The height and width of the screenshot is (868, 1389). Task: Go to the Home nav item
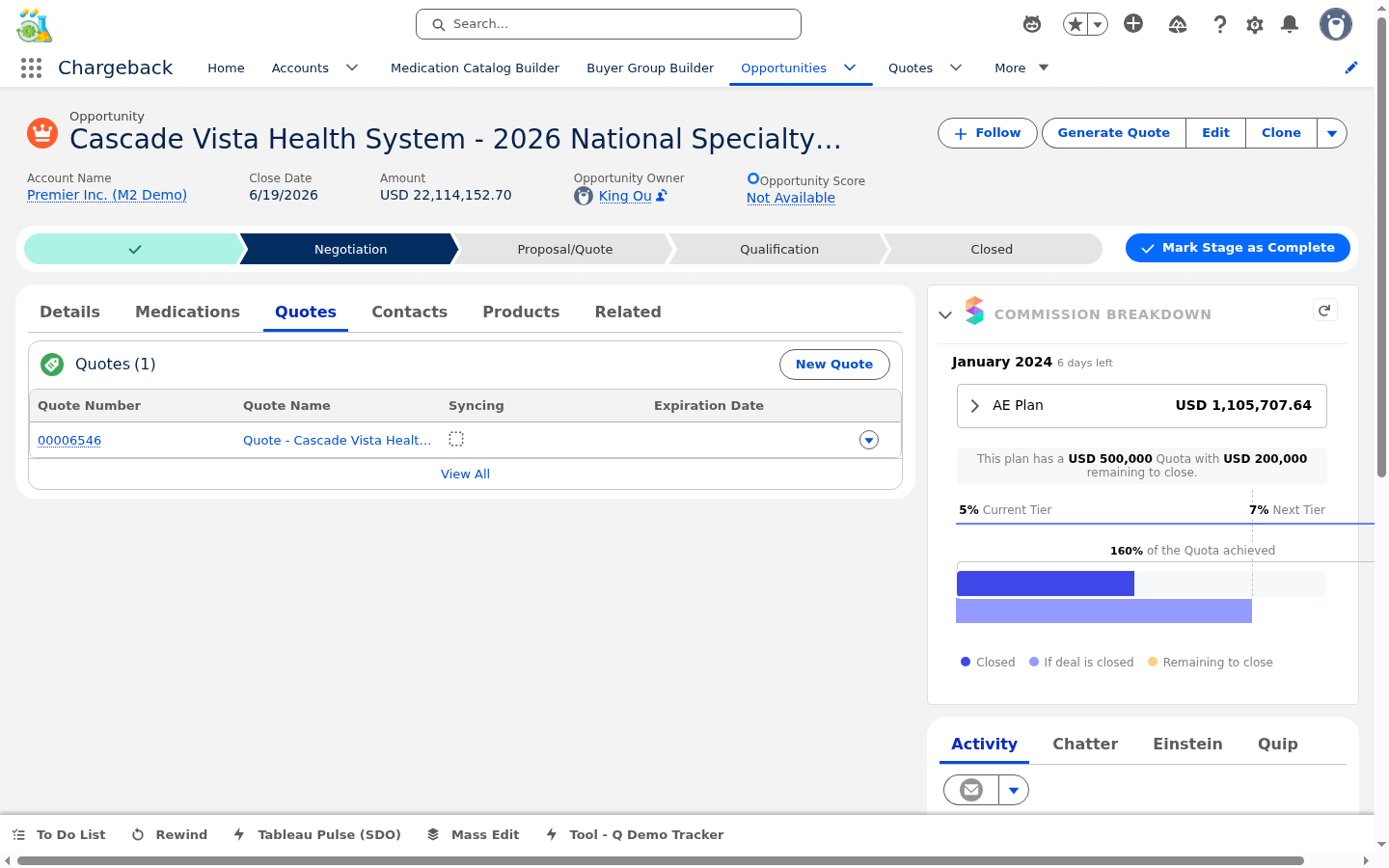point(226,68)
